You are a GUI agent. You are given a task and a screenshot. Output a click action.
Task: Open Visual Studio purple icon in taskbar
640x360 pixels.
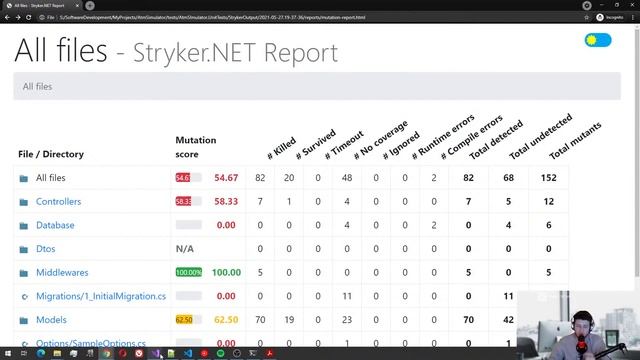[x=156, y=353]
